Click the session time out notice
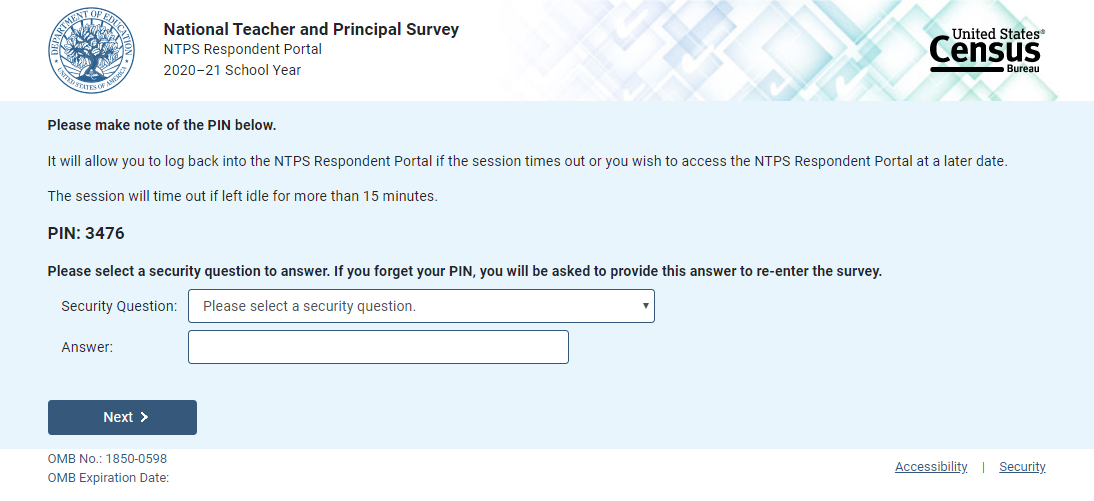The width and height of the screenshot is (1094, 501). tap(242, 196)
